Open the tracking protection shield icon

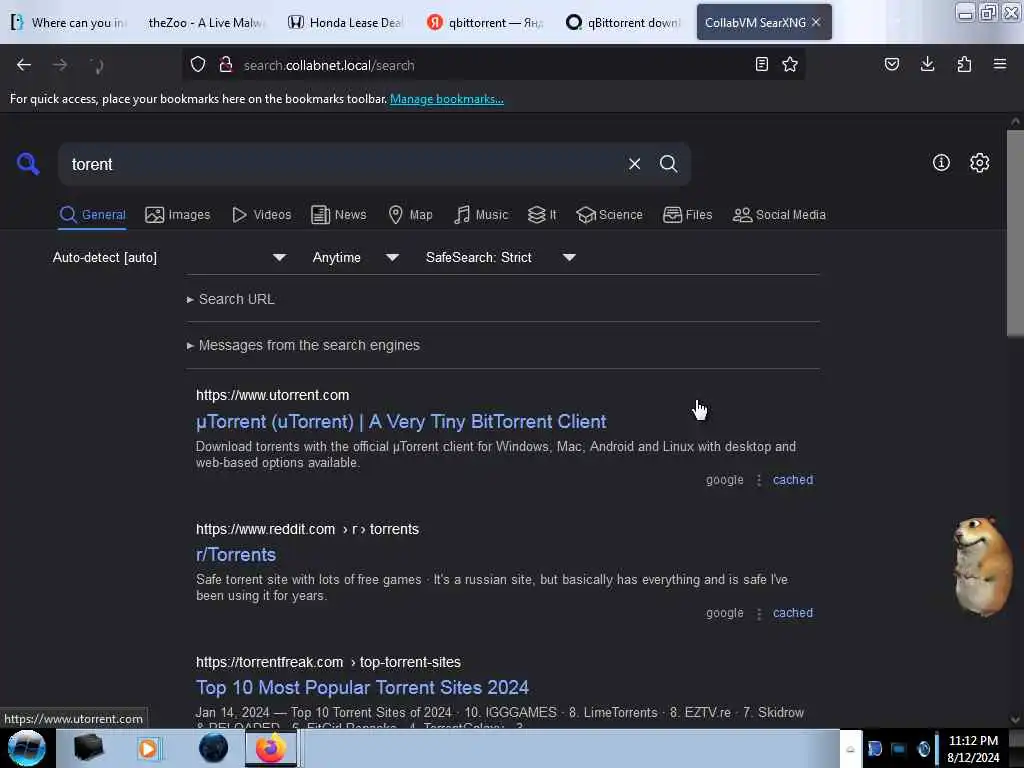click(x=198, y=65)
